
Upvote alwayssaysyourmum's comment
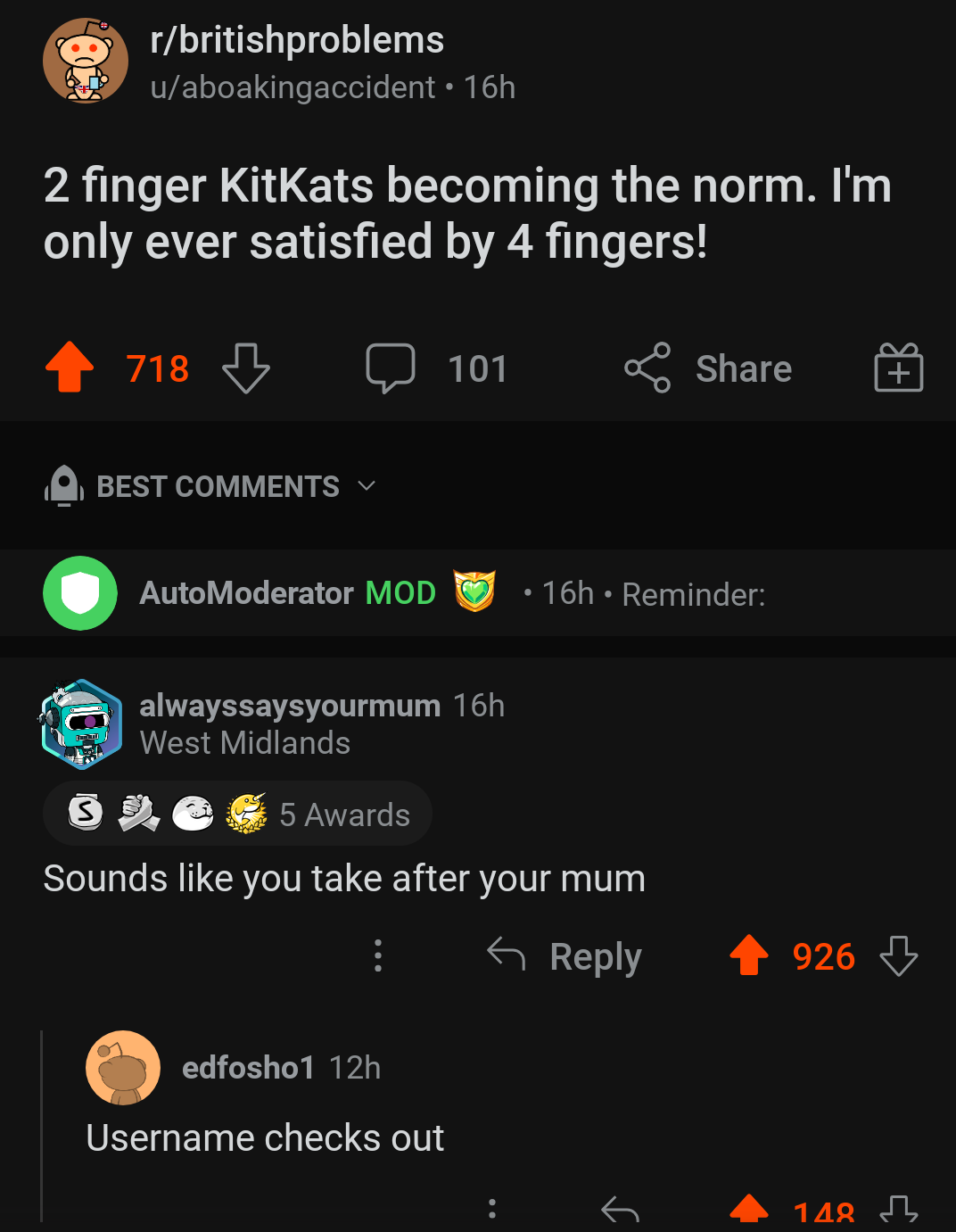click(x=750, y=955)
